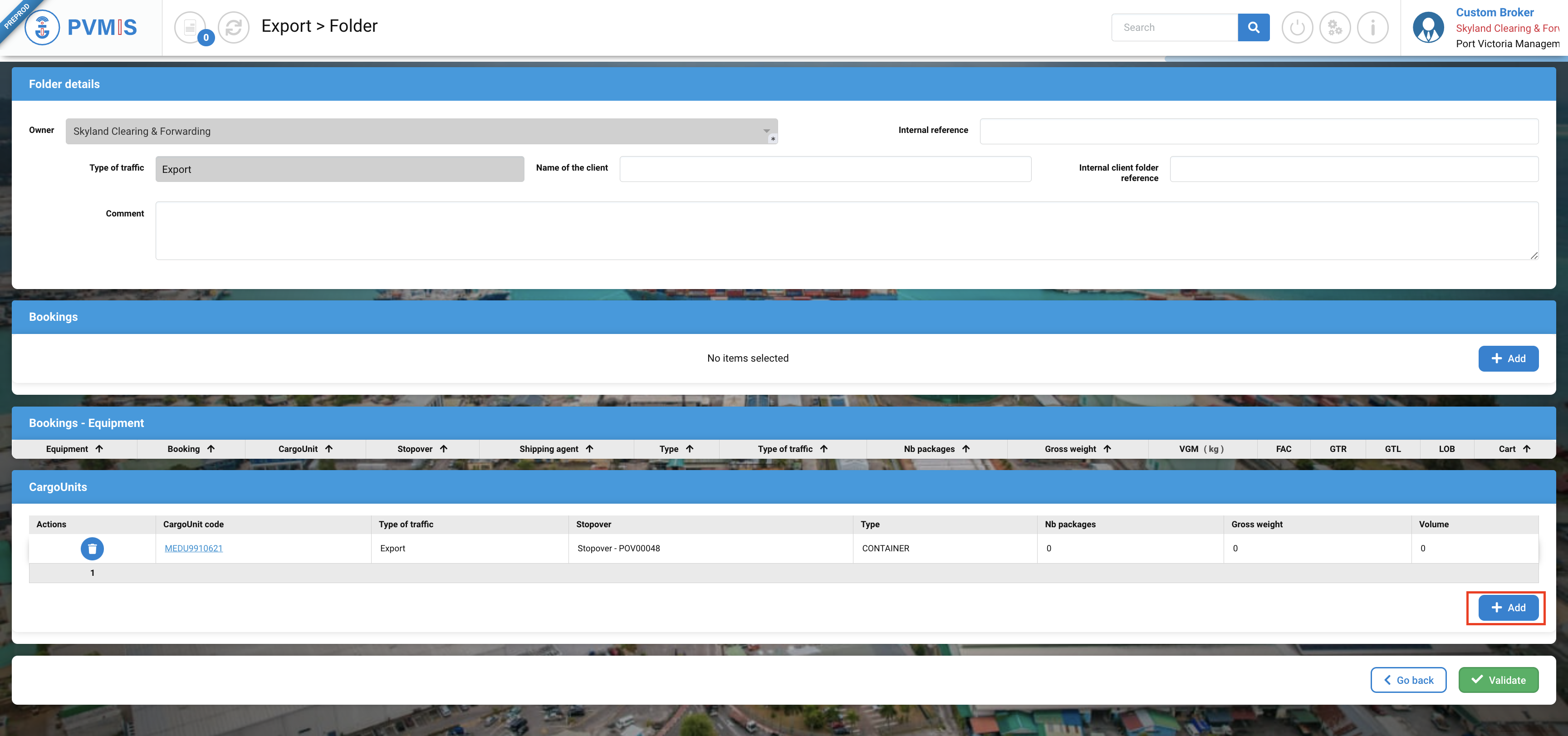
Task: Delete cargo unit MEDU9910621 with trash icon
Action: click(92, 549)
